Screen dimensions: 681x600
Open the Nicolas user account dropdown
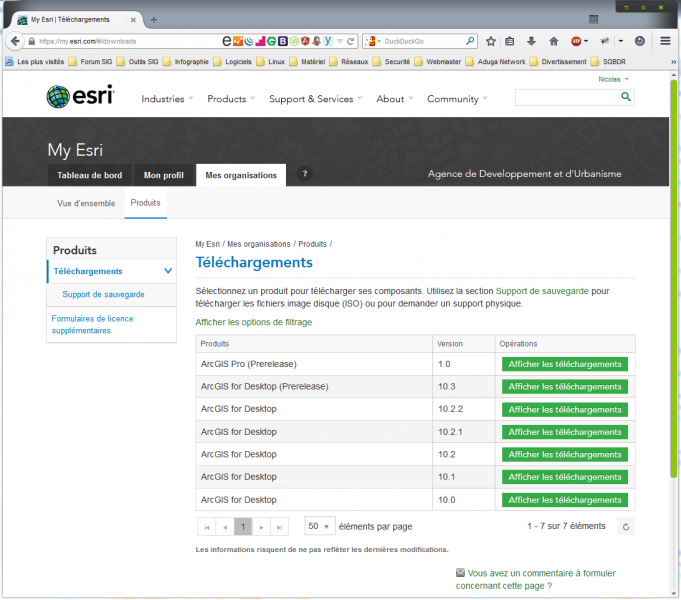pyautogui.click(x=613, y=78)
